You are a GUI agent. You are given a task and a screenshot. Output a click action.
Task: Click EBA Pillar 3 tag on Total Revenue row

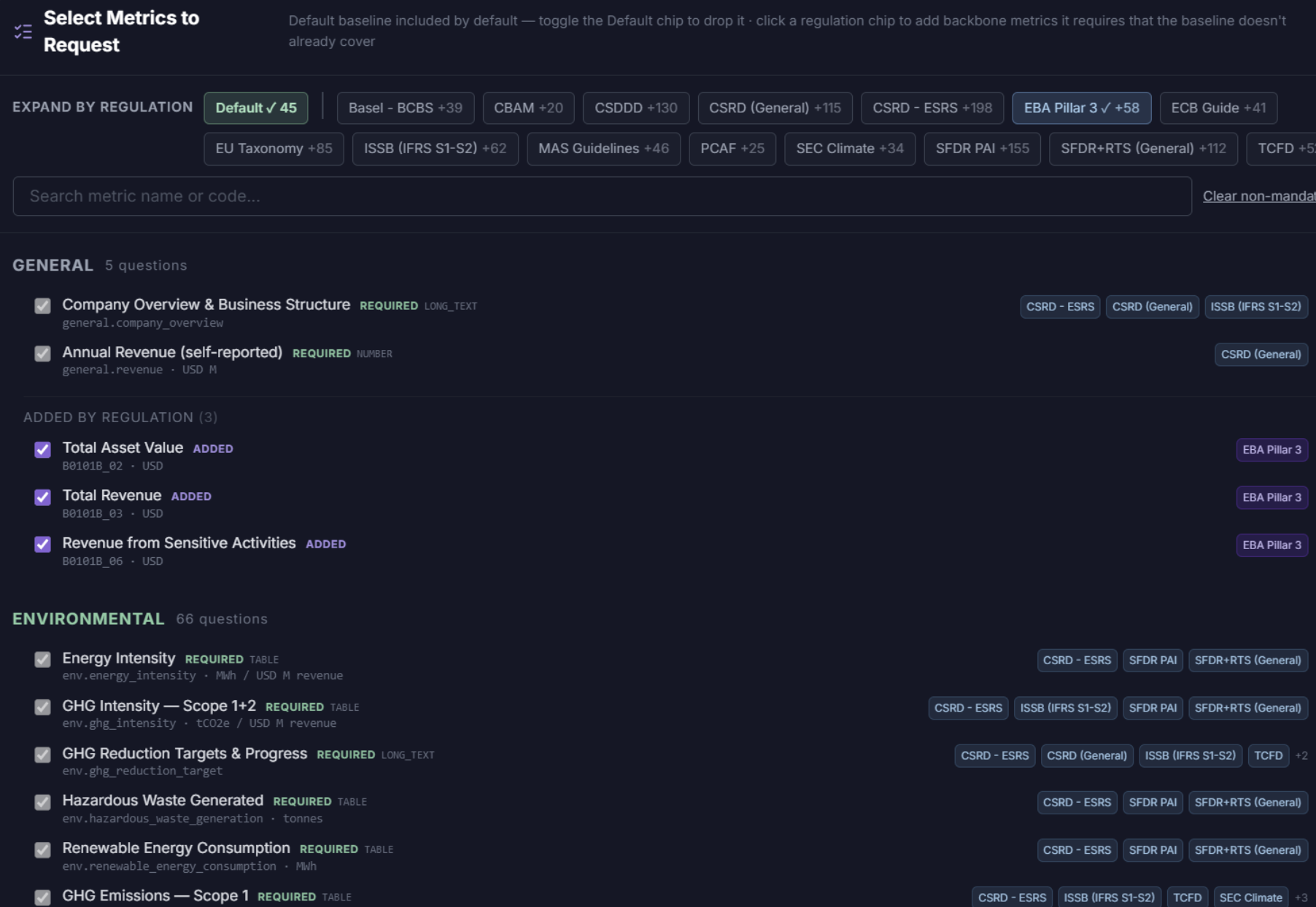coord(1272,497)
